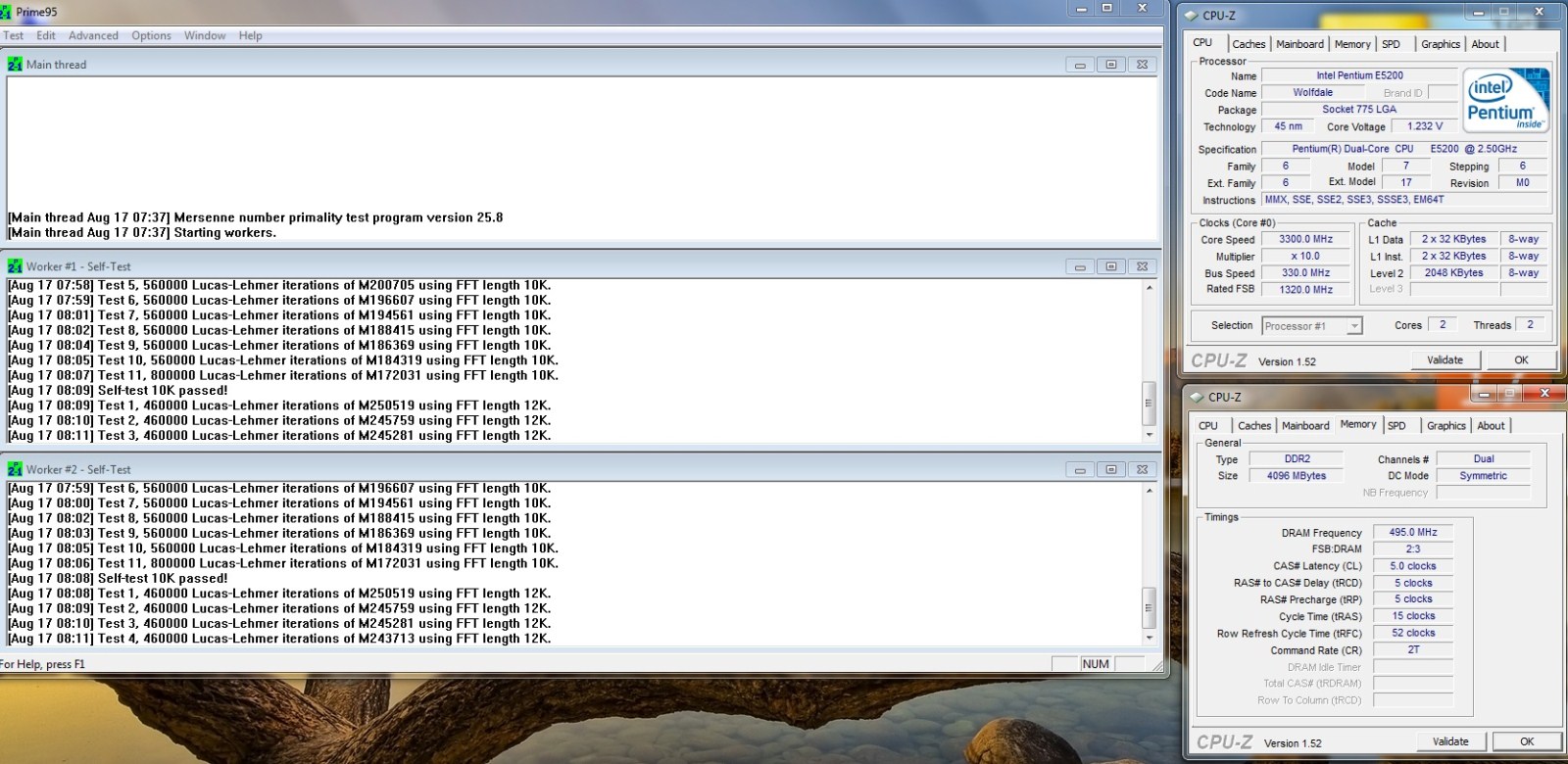This screenshot has width=1568, height=764.
Task: Switch to Memory tab in upper CPU-Z
Action: coord(1352,44)
